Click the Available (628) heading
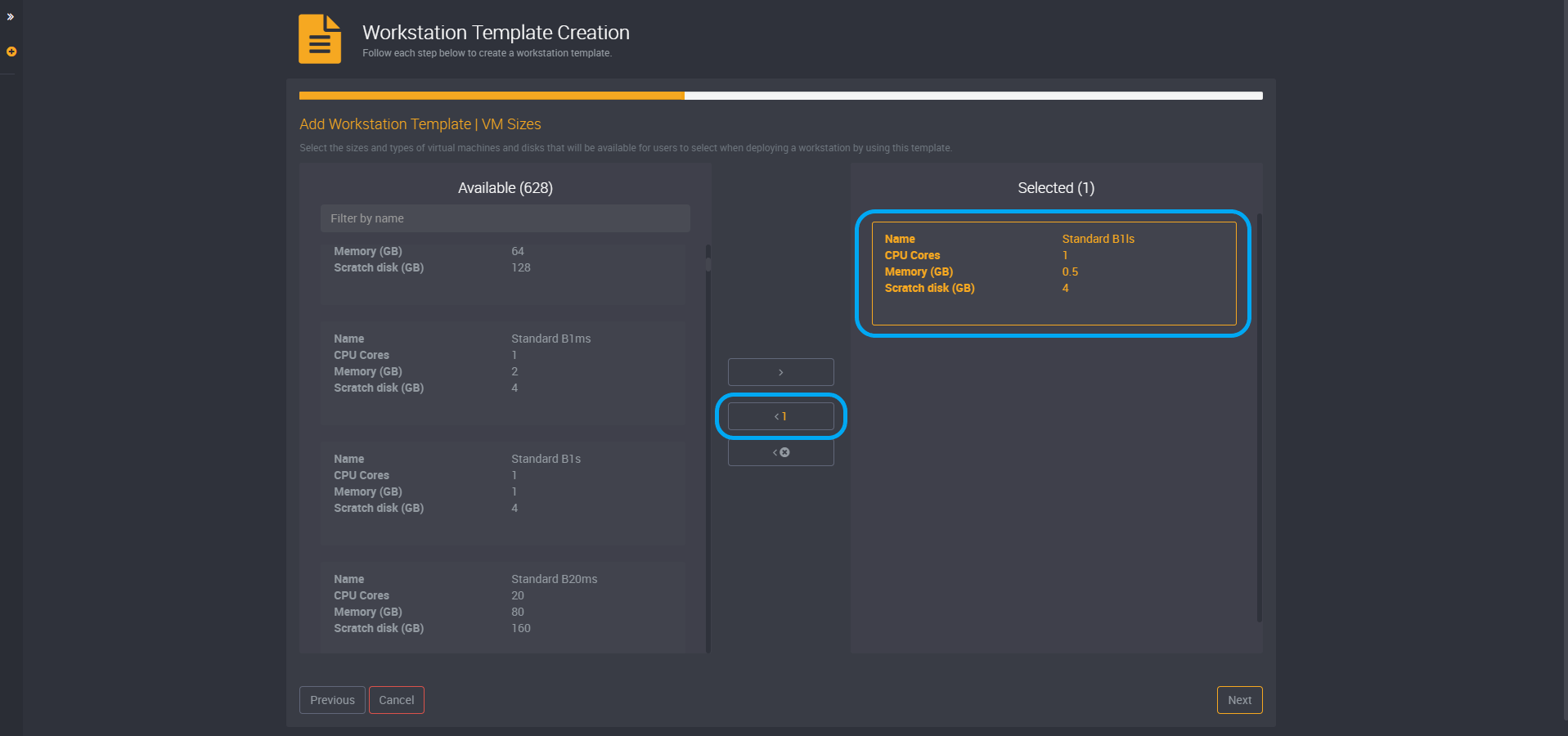Image resolution: width=1568 pixels, height=736 pixels. [505, 188]
